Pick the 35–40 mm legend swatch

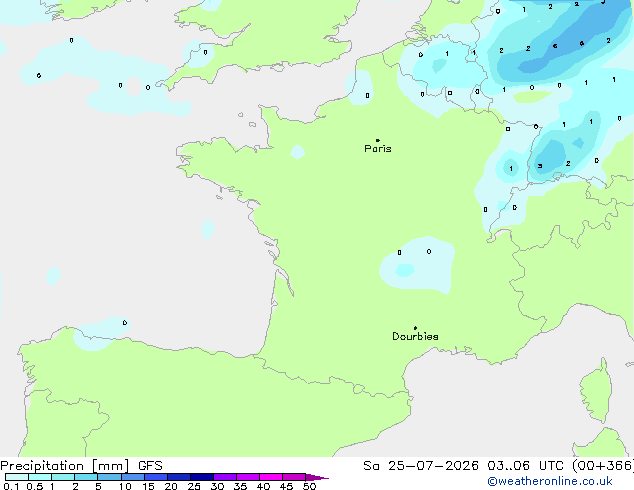pos(247,477)
